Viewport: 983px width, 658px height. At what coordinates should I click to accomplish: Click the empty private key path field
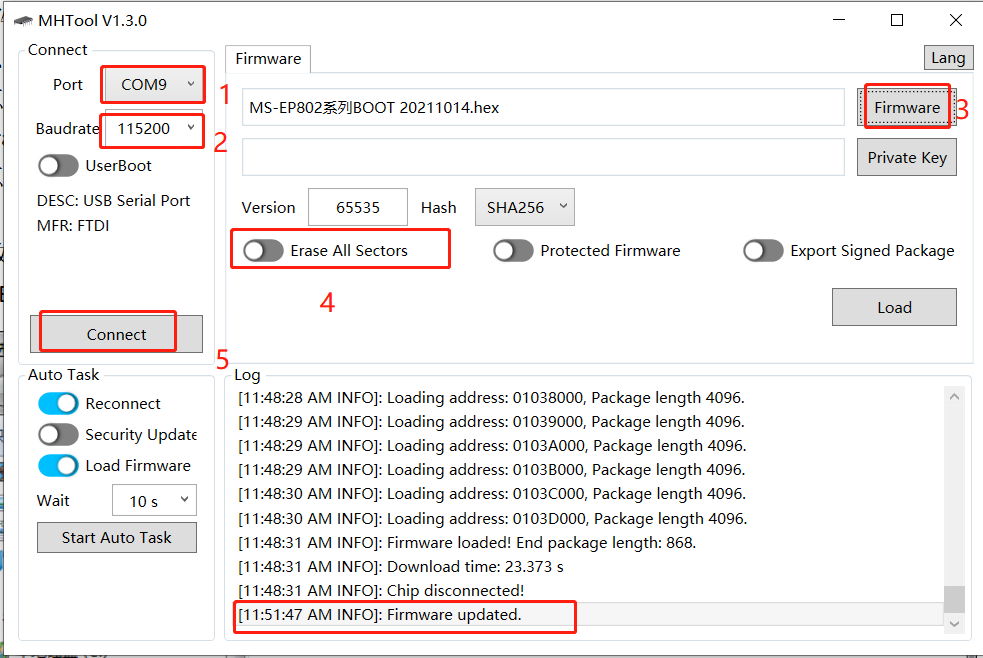pos(543,157)
